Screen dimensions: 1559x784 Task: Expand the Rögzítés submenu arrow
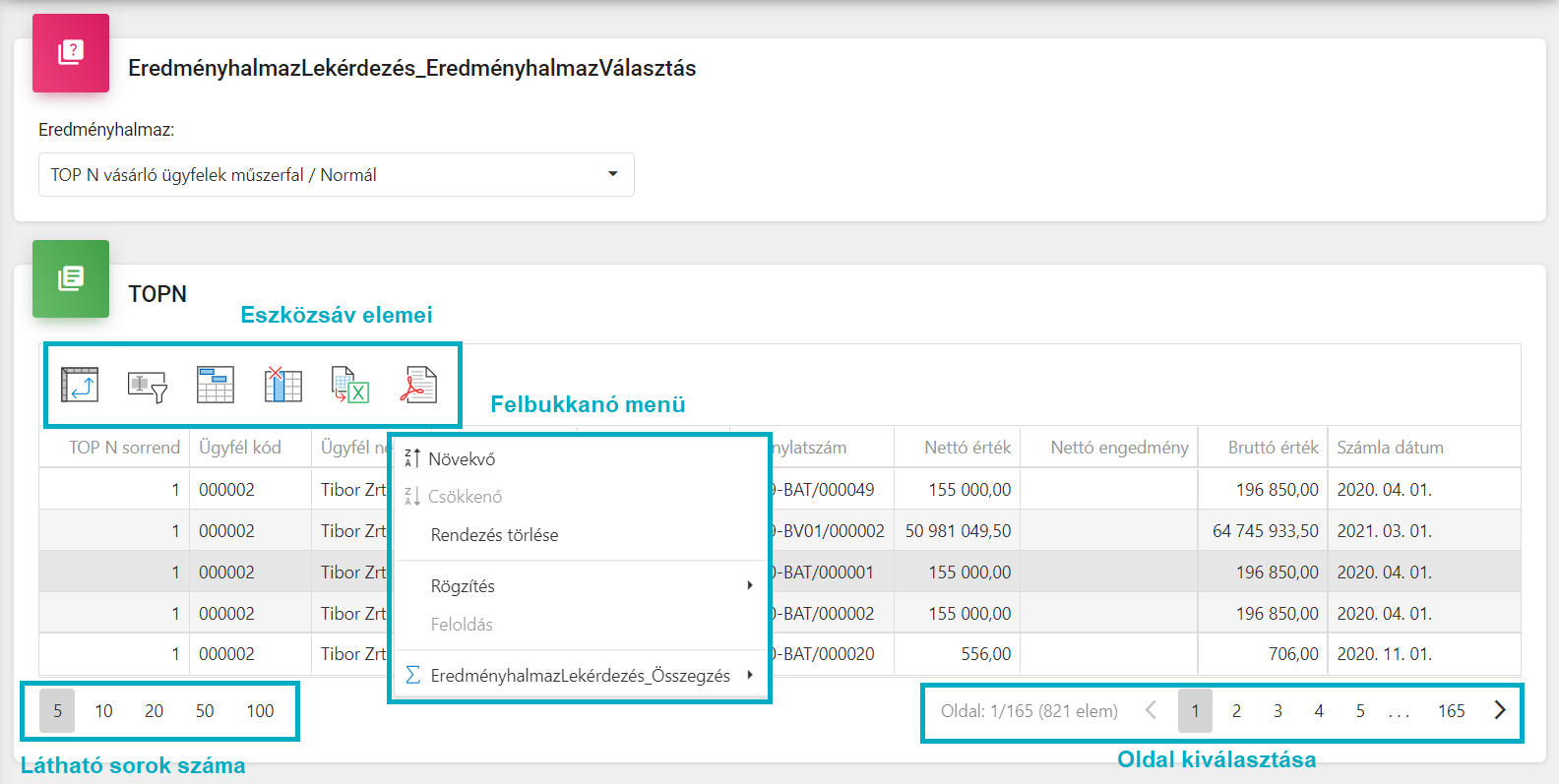[750, 585]
